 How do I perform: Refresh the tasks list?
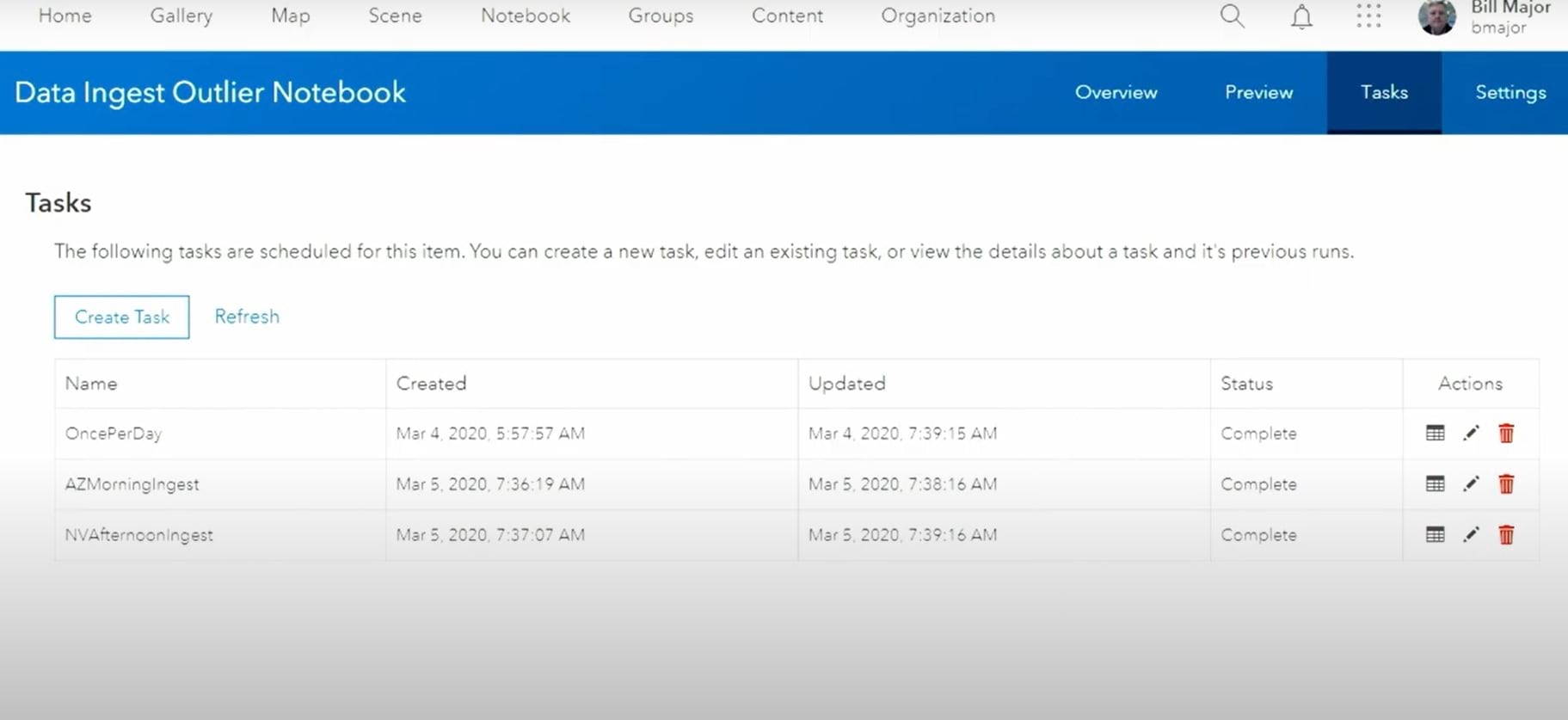pyautogui.click(x=247, y=317)
